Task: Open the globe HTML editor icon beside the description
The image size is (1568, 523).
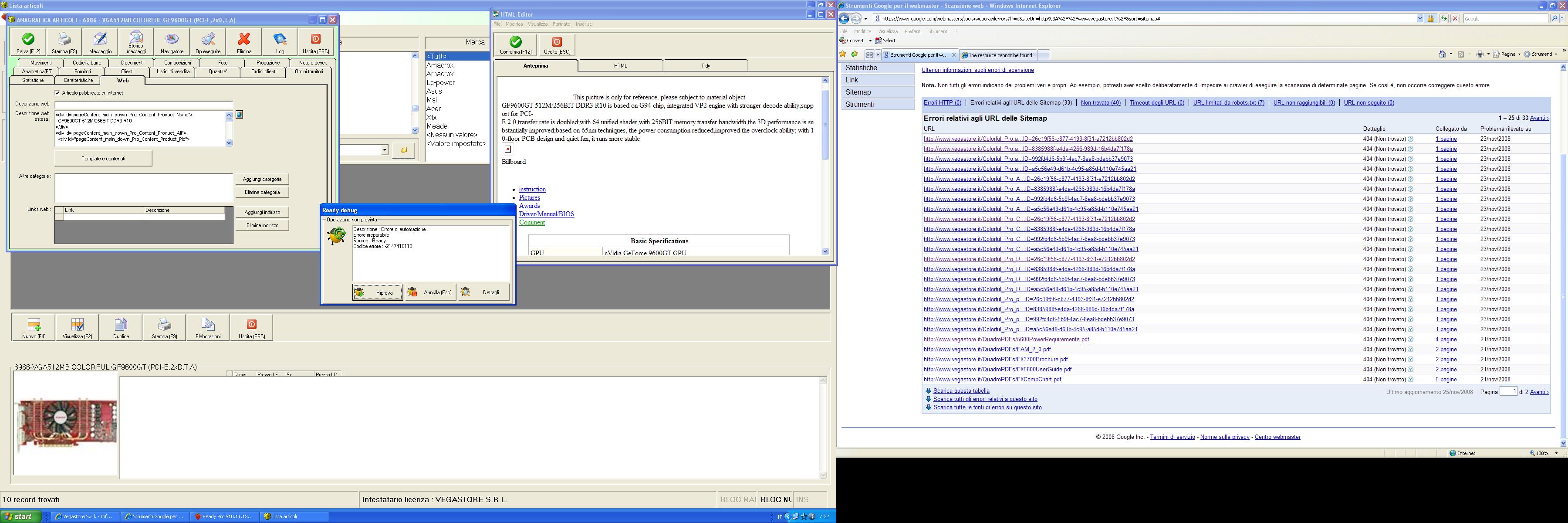Action: tap(239, 115)
